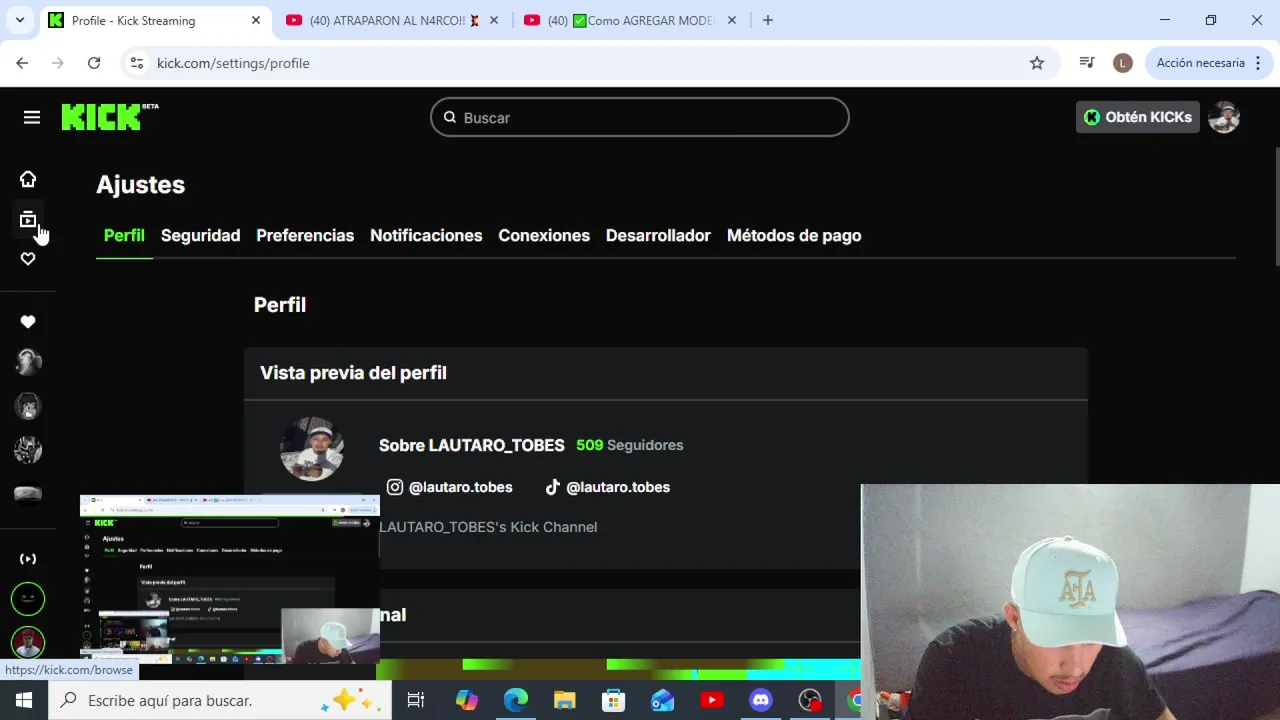Close the Profile - Kick Streaming tab

pyautogui.click(x=256, y=20)
